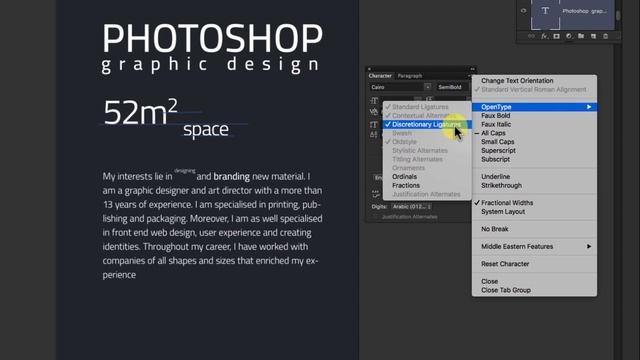This screenshot has width=640, height=360.
Task: Click the 'graphic design' subtitle text
Action: click(x=211, y=64)
